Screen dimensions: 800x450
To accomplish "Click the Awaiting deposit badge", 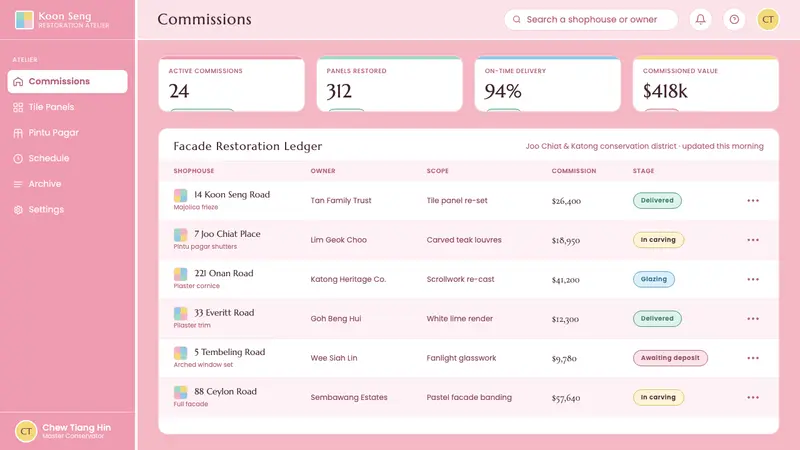I will pyautogui.click(x=670, y=358).
